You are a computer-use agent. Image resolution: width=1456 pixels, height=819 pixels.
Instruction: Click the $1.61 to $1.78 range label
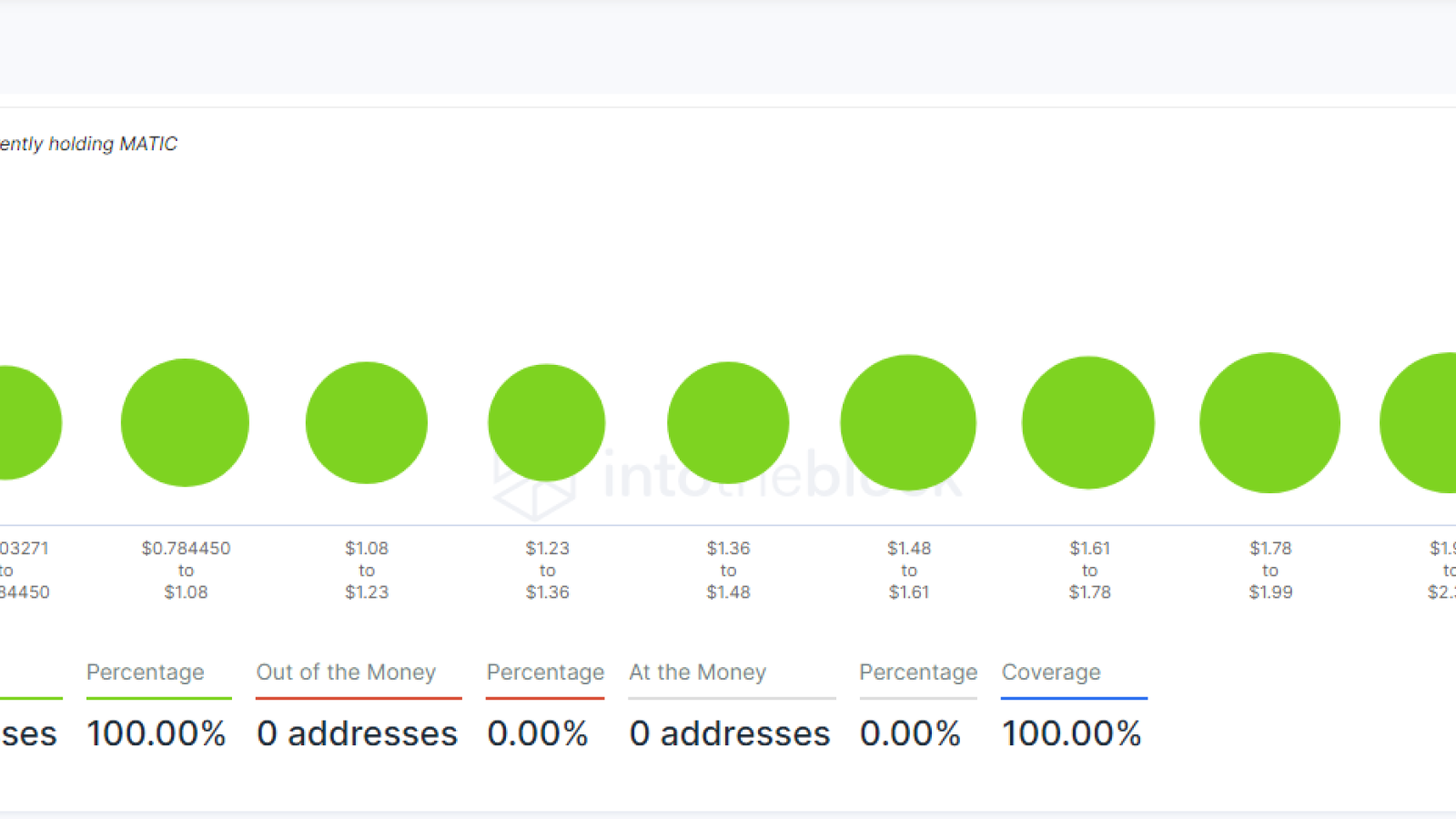[x=1089, y=570]
